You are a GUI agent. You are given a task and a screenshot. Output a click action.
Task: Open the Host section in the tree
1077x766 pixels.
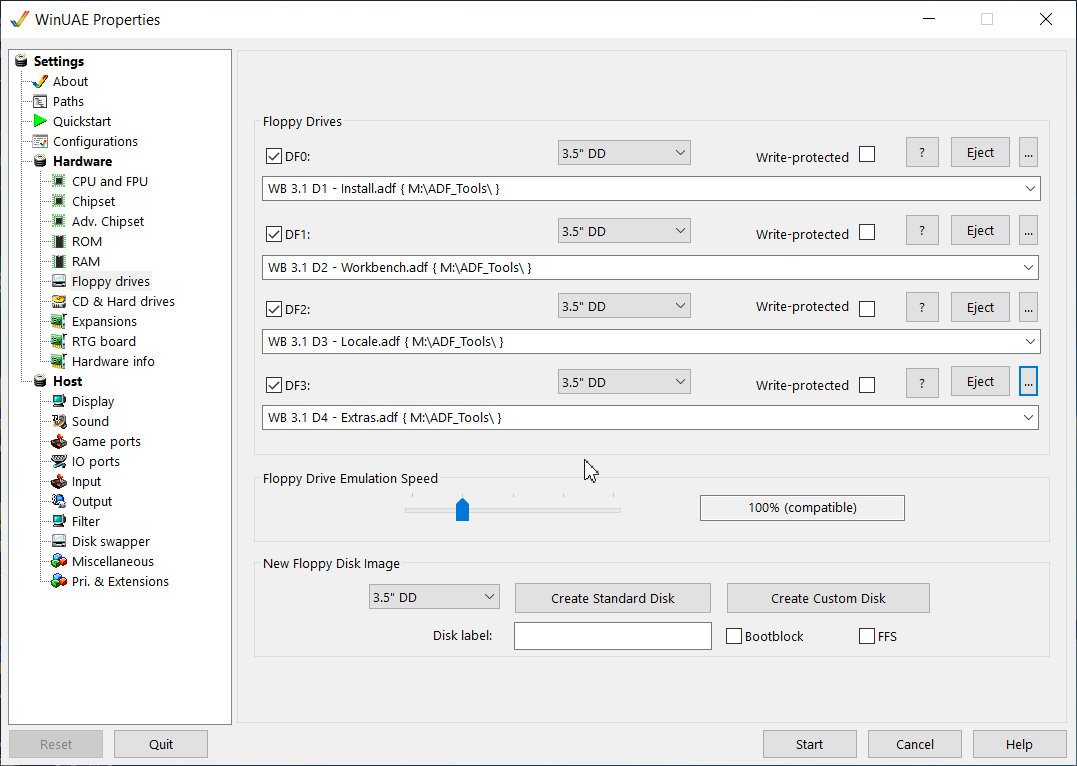click(67, 381)
